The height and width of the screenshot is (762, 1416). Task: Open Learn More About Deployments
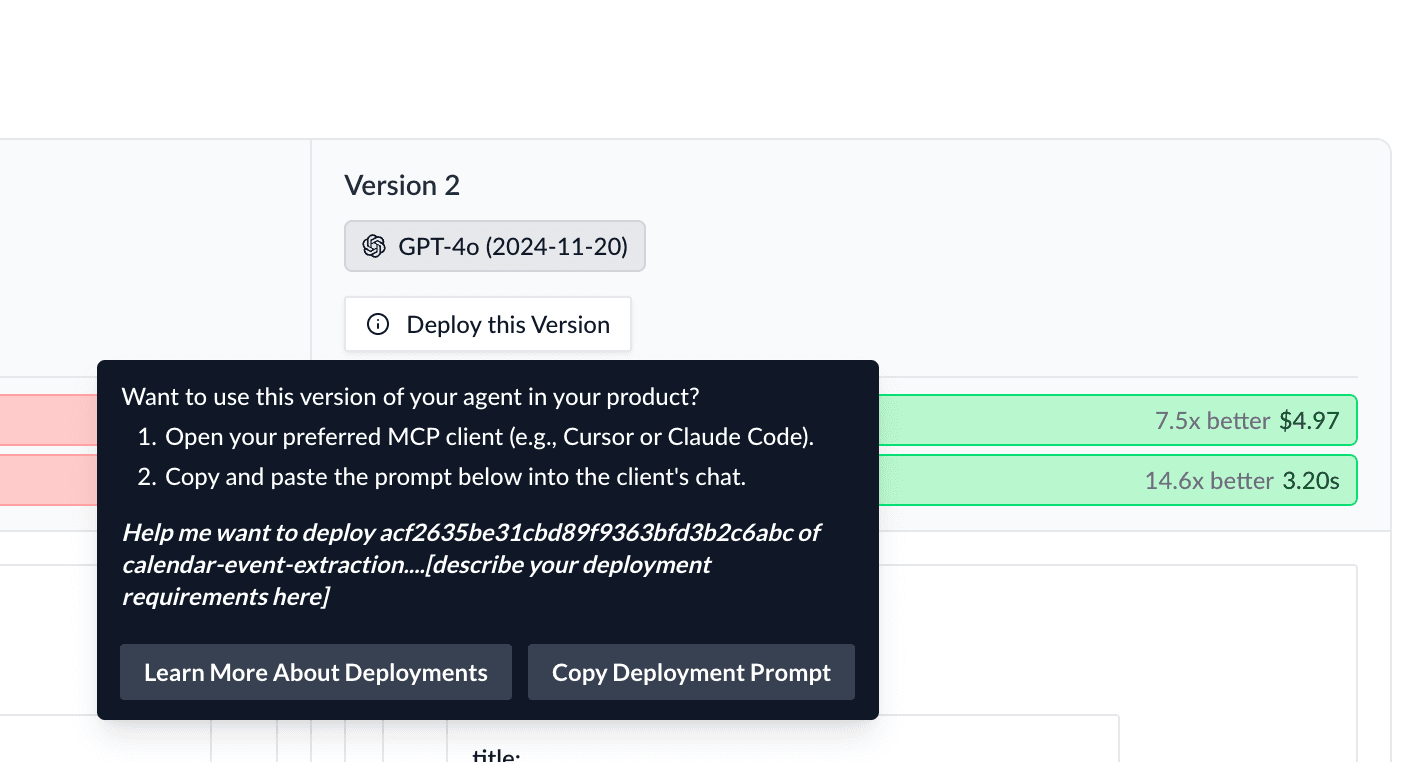coord(316,672)
